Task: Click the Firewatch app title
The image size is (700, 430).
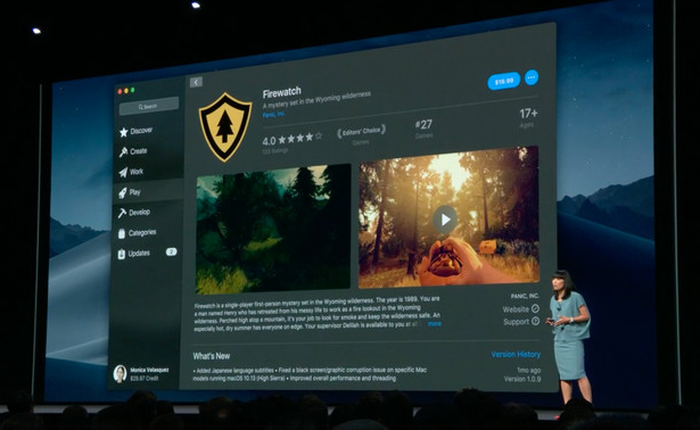Action: pos(282,92)
